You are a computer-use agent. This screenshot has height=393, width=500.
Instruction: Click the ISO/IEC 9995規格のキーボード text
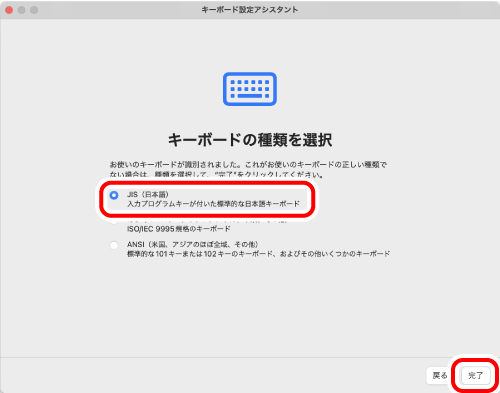coord(179,229)
